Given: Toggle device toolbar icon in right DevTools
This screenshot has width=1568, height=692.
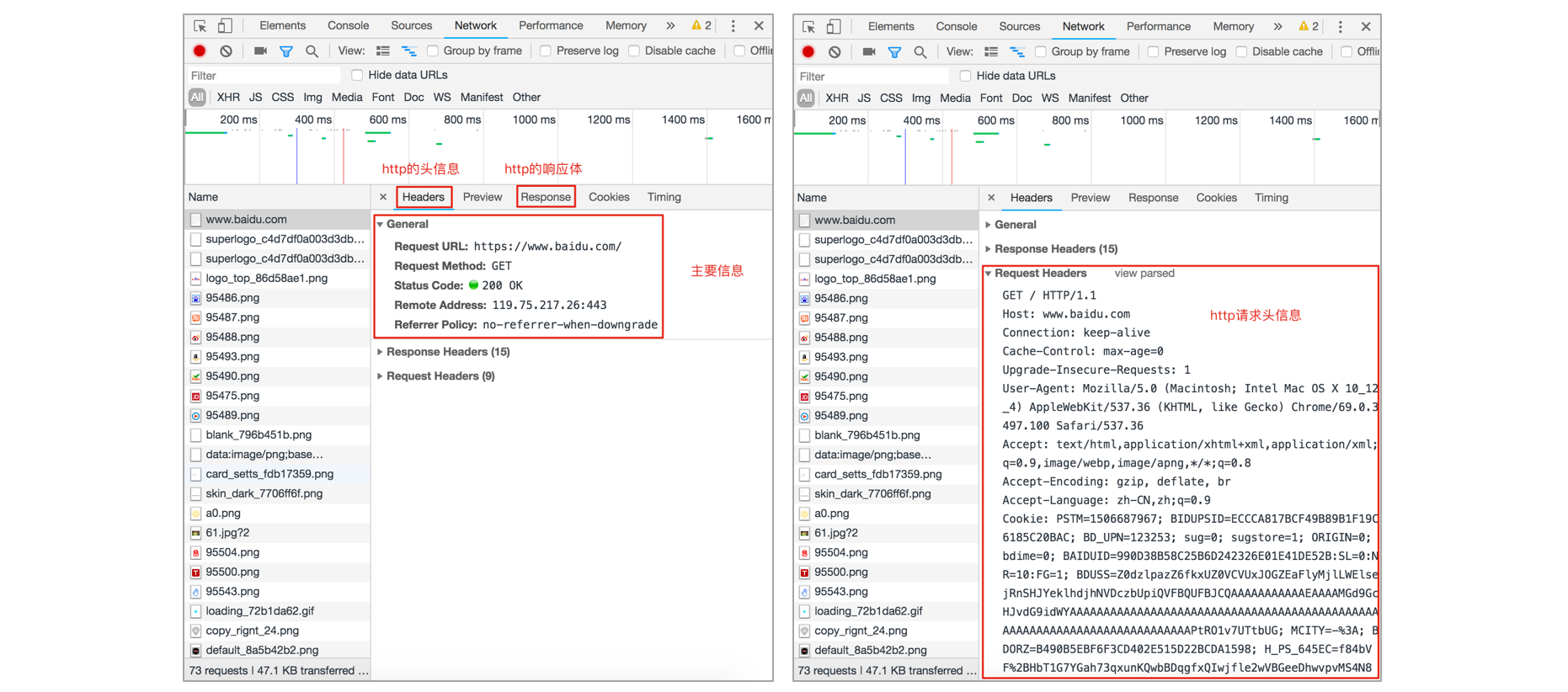Looking at the screenshot, I should [834, 27].
